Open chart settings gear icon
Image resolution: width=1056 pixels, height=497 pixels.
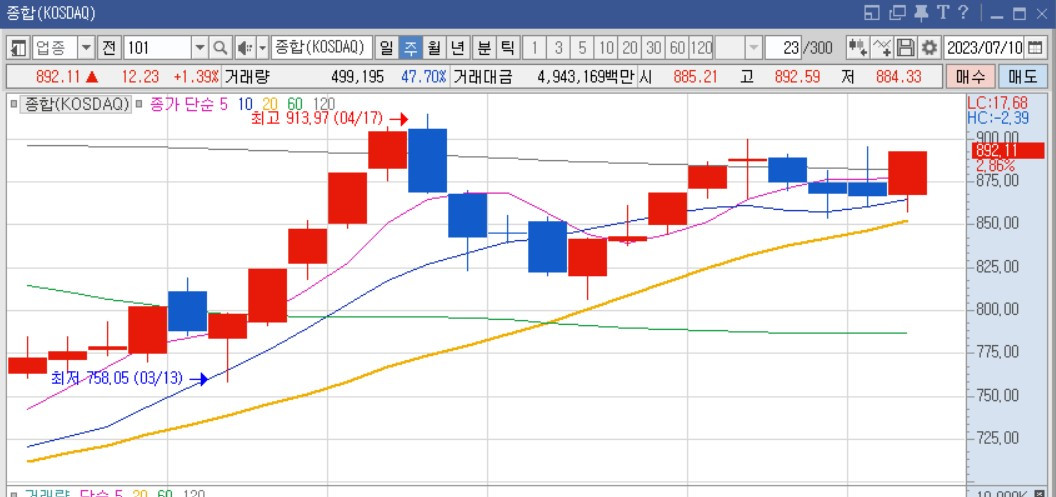point(929,48)
